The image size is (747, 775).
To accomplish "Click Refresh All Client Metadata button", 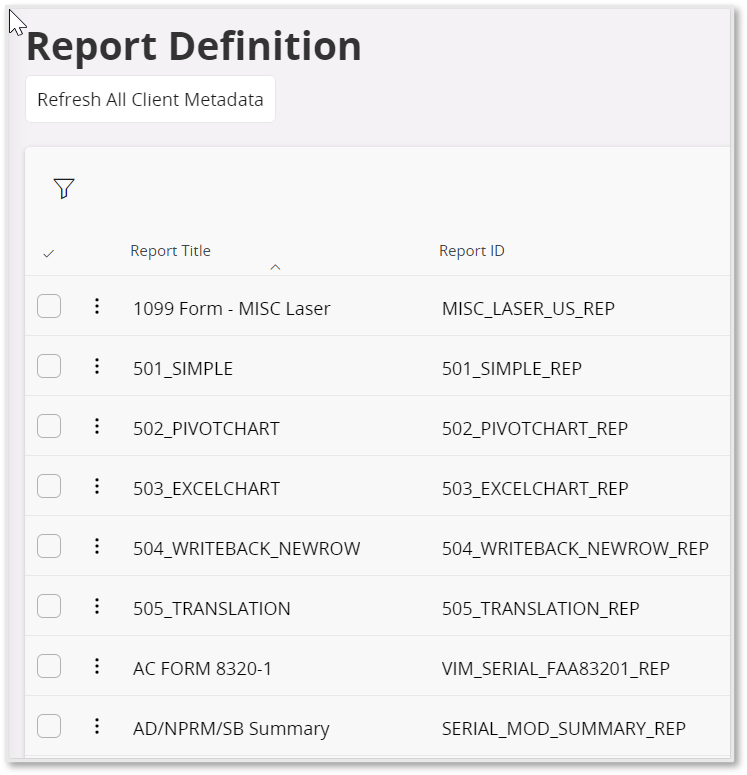I will (x=150, y=99).
